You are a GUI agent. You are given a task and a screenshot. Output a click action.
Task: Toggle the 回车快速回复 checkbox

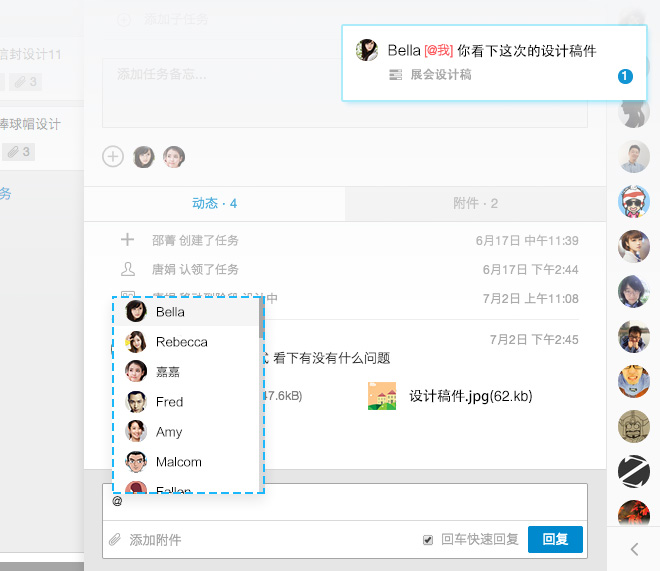tap(428, 540)
